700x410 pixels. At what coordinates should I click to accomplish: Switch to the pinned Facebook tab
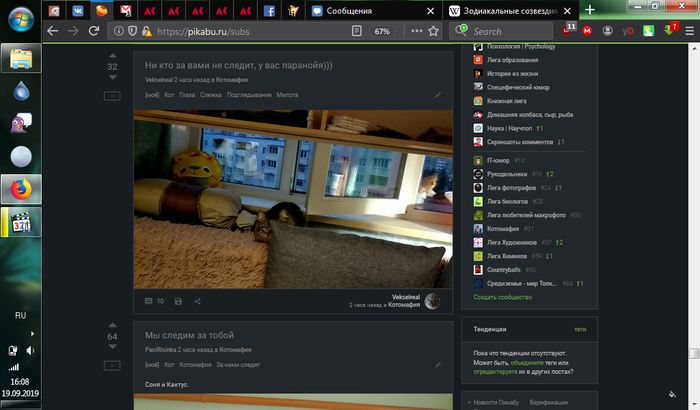[269, 11]
